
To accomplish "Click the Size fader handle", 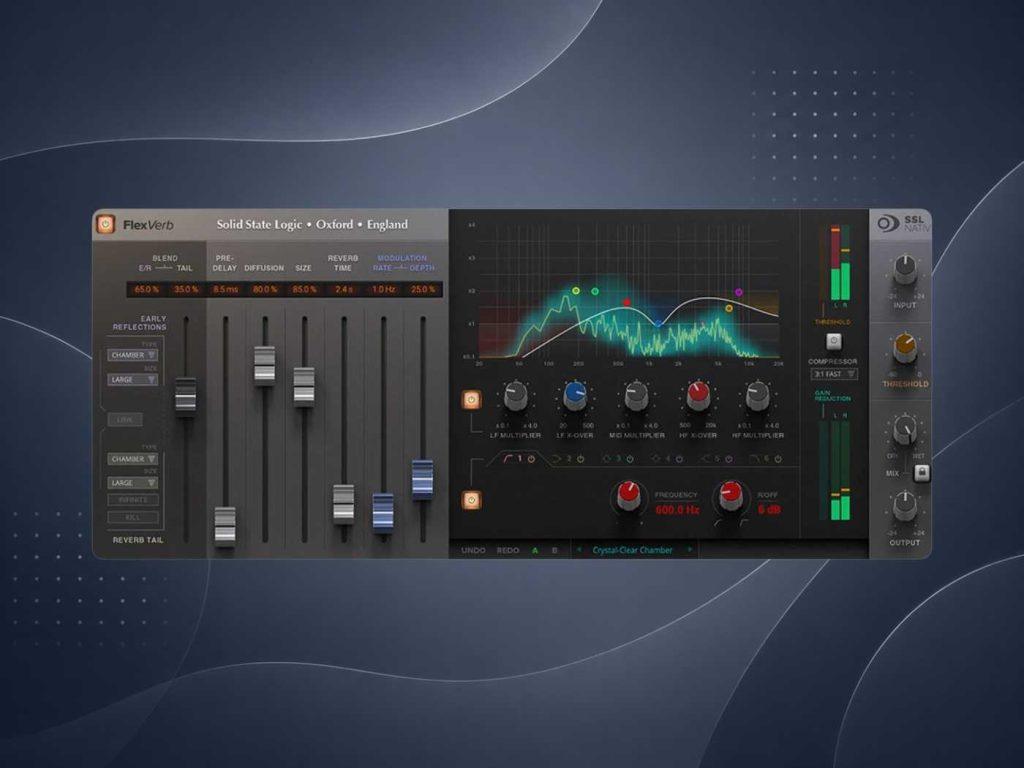I will [x=304, y=385].
